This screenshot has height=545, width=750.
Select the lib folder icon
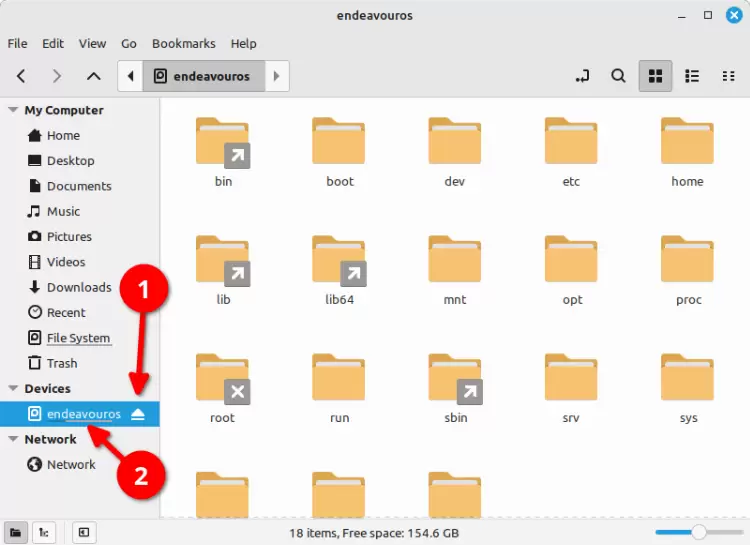point(223,261)
